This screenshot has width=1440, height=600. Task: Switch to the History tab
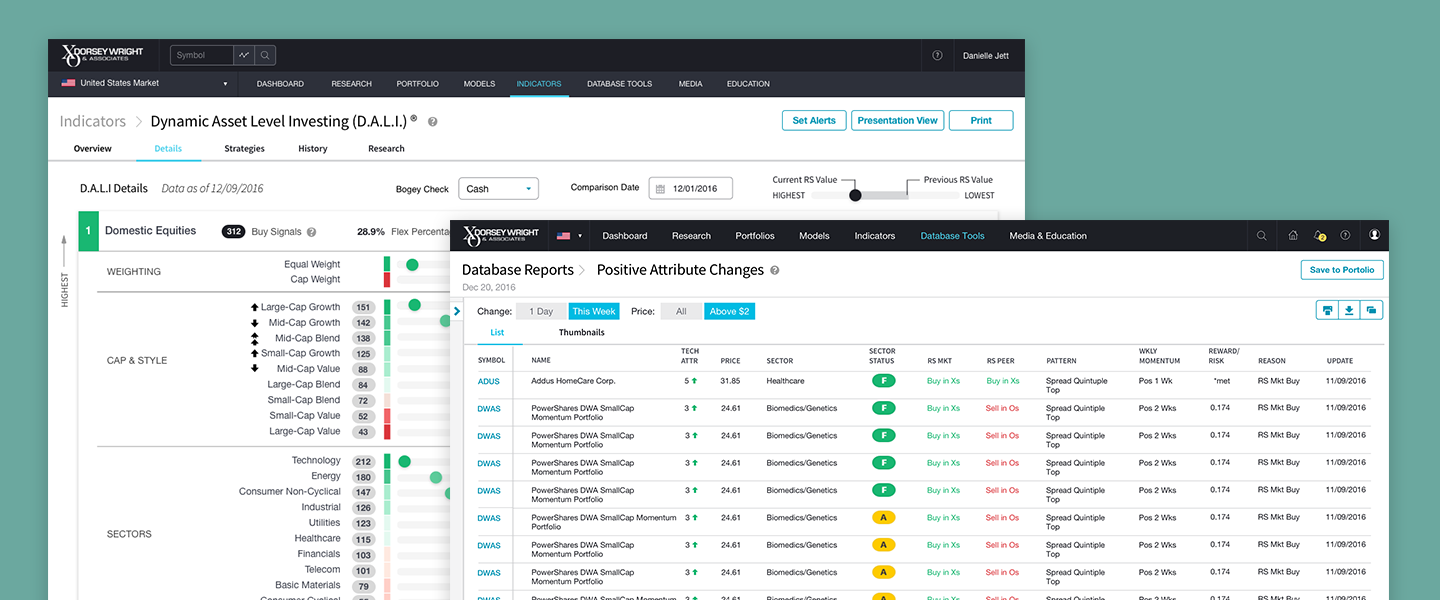313,149
